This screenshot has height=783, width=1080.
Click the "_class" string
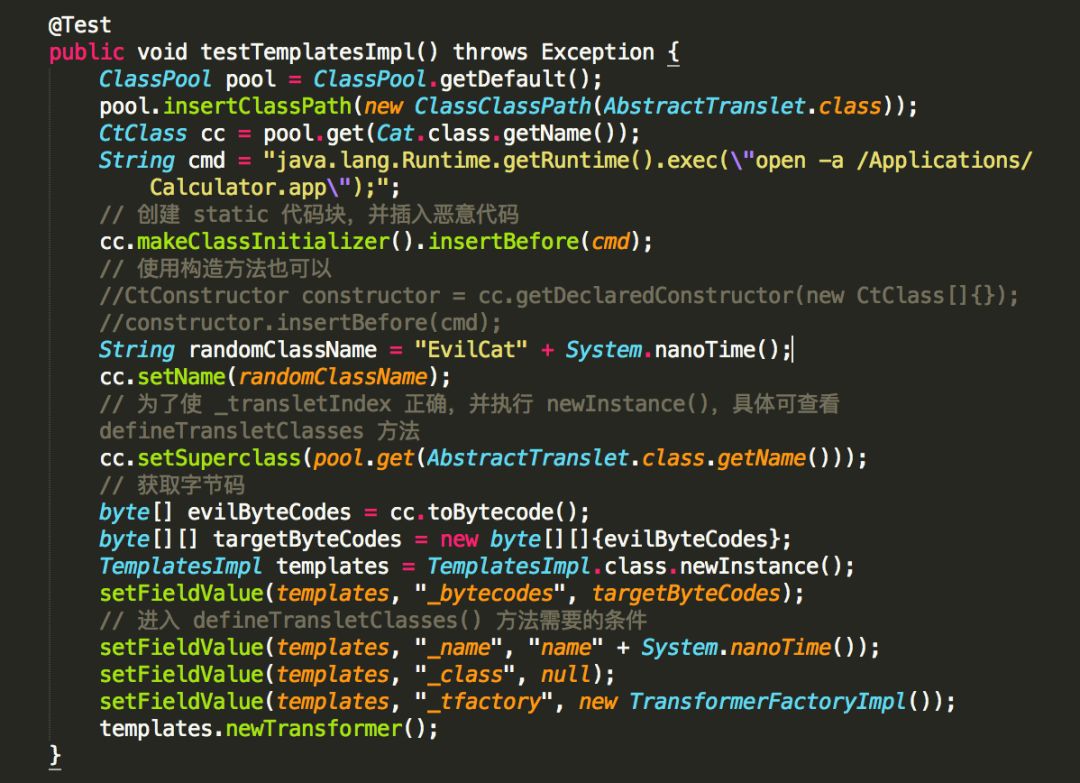tap(464, 674)
